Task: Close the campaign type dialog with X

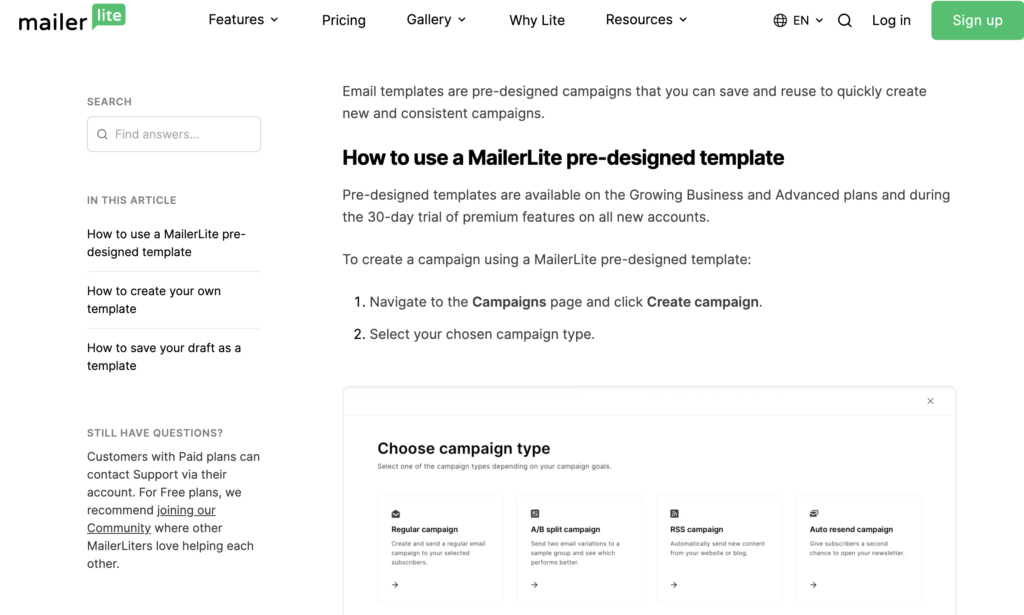Action: [930, 401]
